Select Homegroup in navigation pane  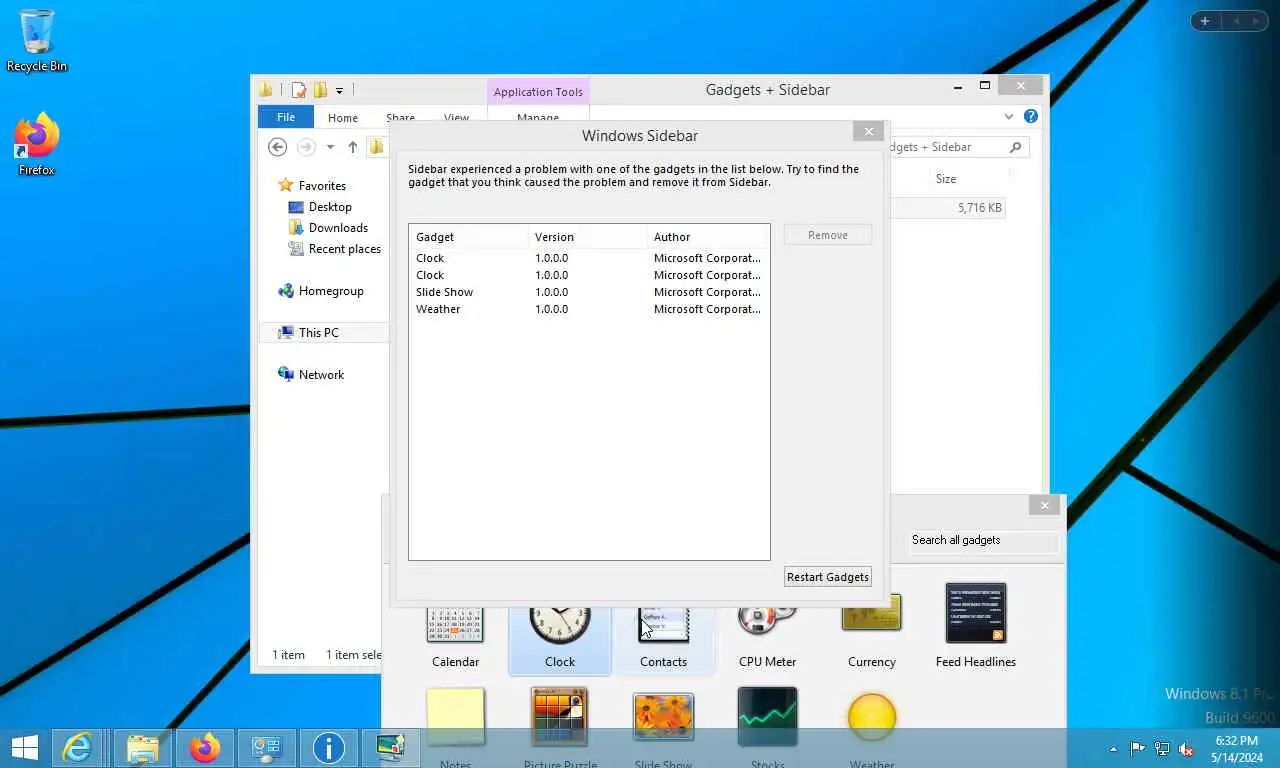pyautogui.click(x=321, y=291)
